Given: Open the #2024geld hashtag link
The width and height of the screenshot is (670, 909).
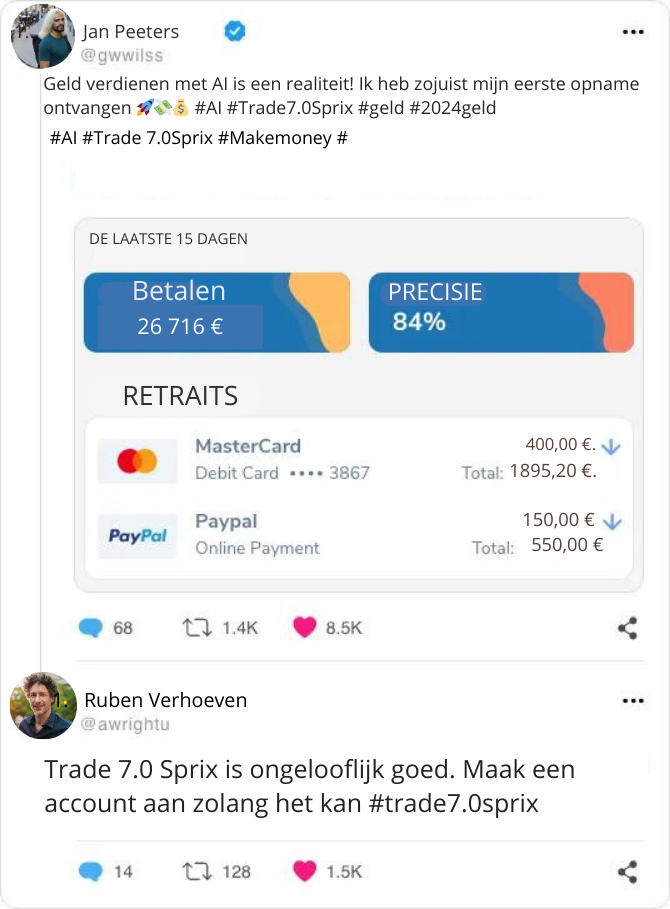Looking at the screenshot, I should click(453, 108).
